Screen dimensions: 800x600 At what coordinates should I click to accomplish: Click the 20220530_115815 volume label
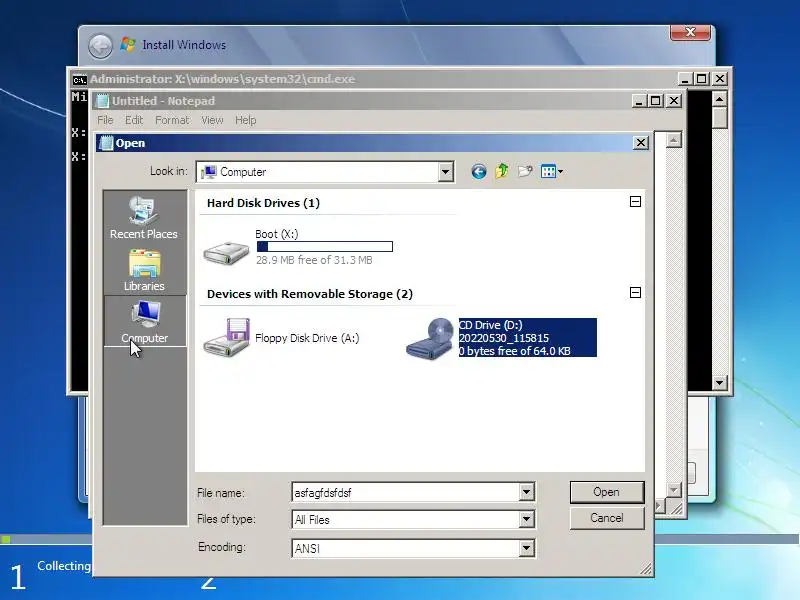(x=504, y=338)
